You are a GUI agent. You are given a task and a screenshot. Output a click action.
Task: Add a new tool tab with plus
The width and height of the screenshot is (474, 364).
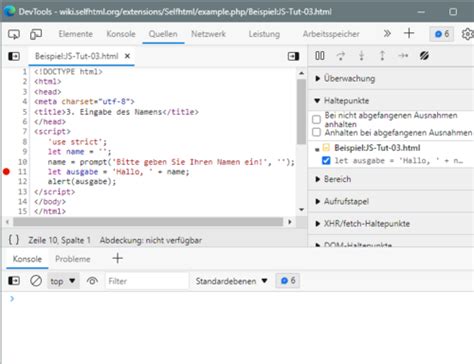(409, 33)
